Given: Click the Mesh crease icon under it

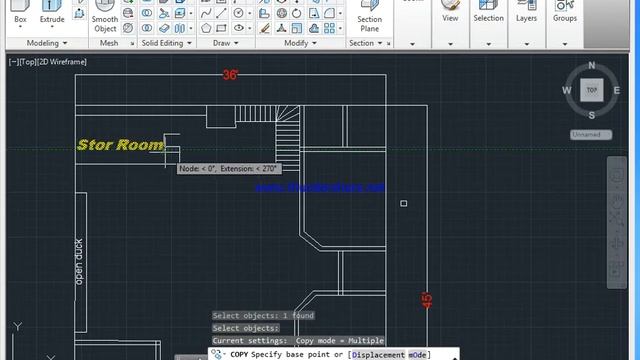Looking at the screenshot, I should tap(128, 28).
